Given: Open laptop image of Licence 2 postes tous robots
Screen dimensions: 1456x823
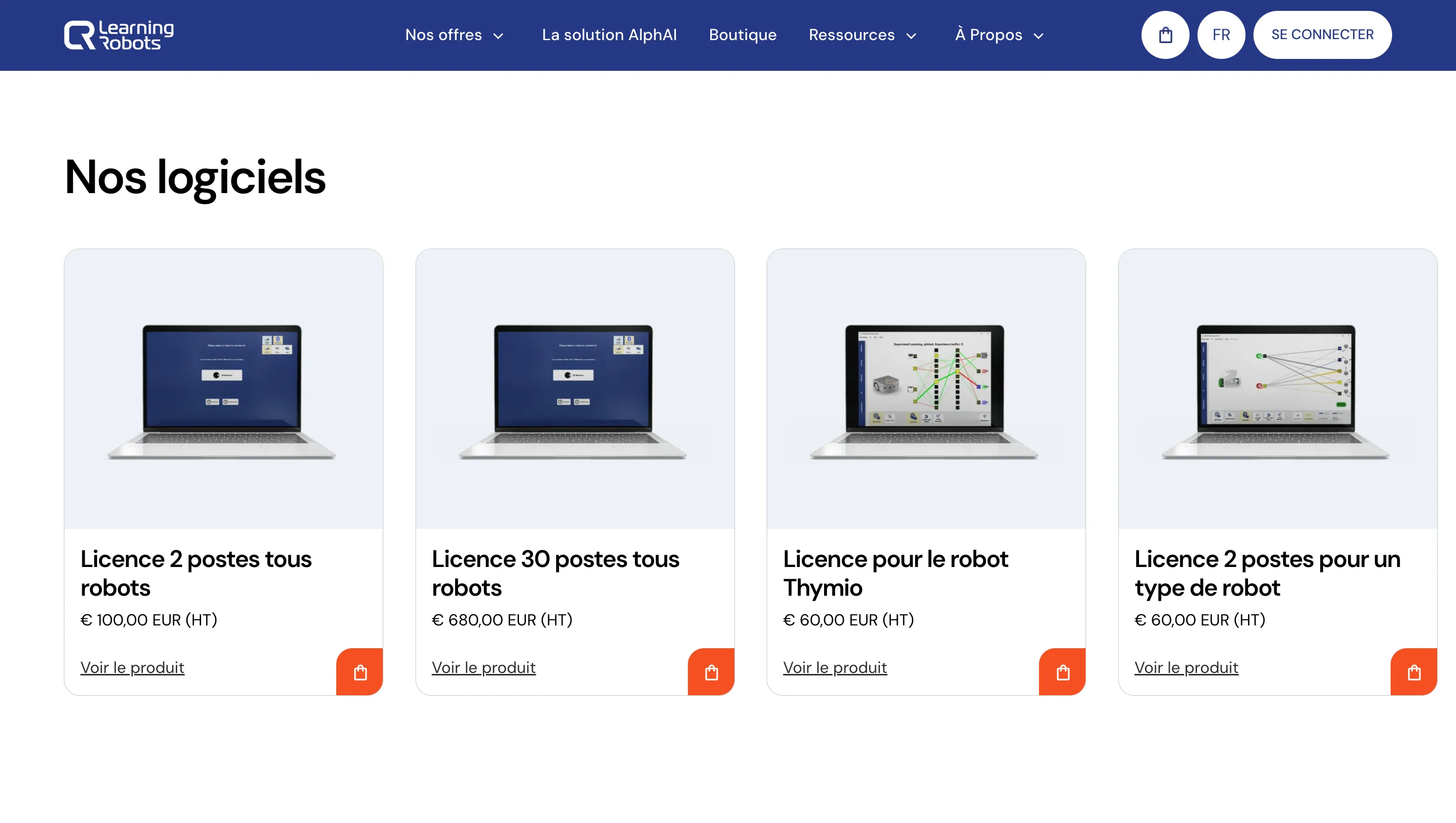Looking at the screenshot, I should [223, 389].
